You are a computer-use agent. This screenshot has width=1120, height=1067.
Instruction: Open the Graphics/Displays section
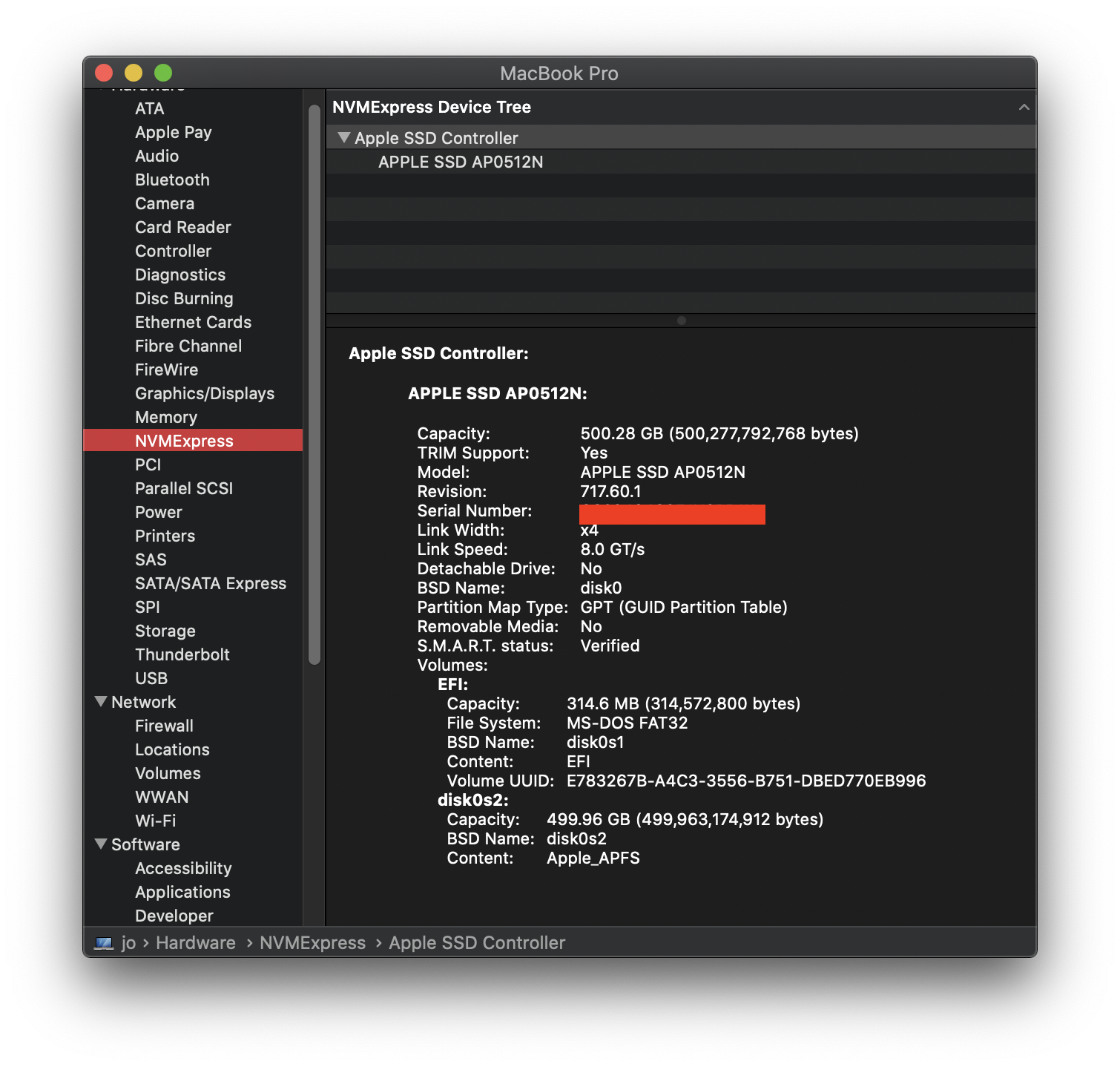205,393
